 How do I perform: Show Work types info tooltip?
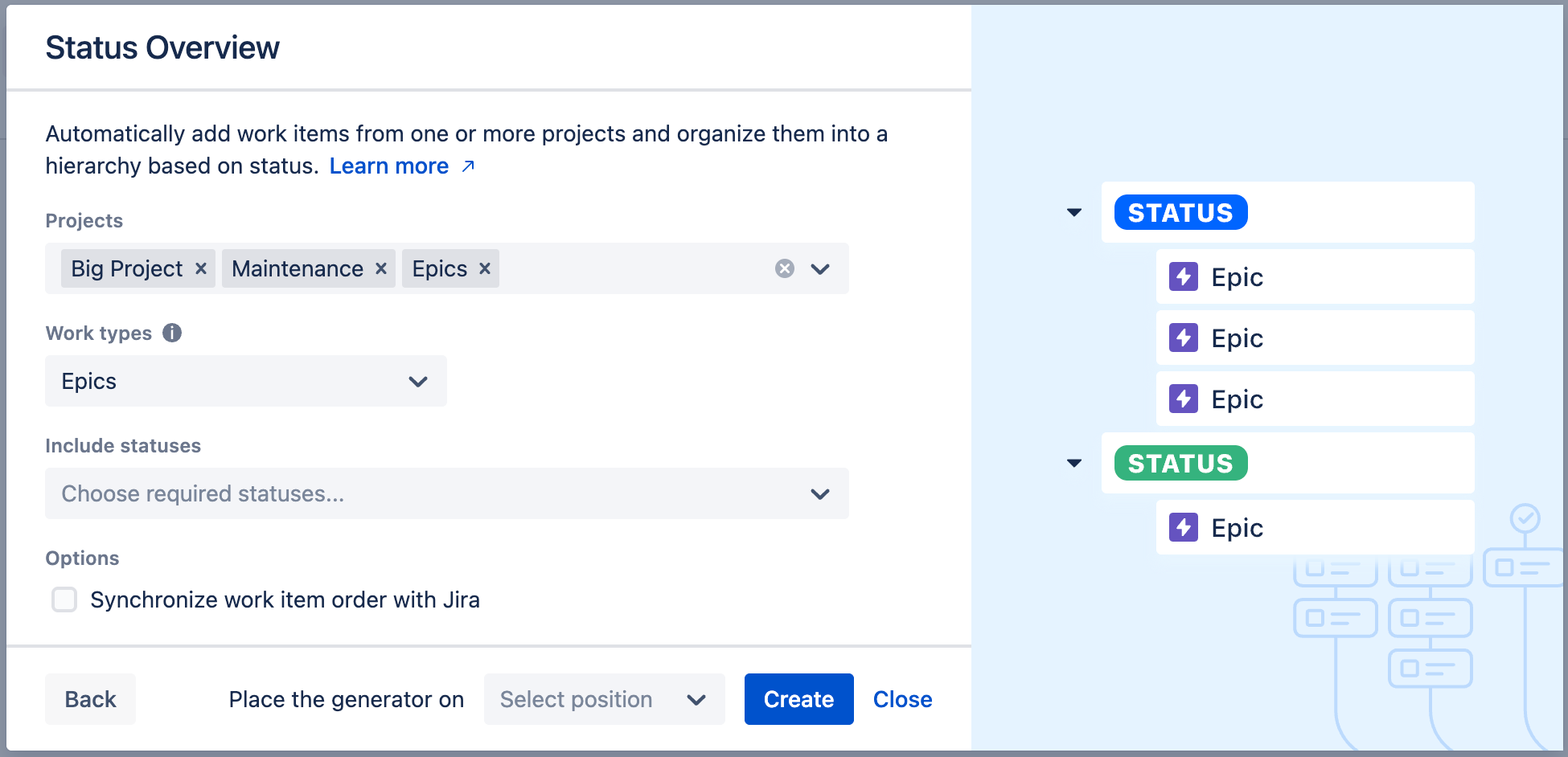click(x=172, y=333)
